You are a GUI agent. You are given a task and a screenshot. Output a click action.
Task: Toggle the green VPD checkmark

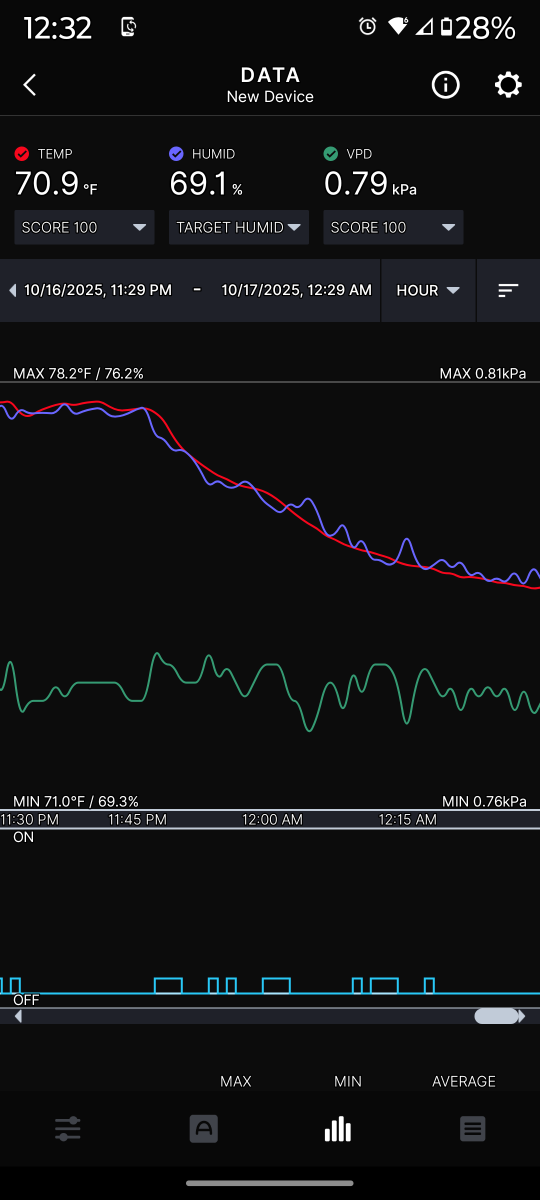pyautogui.click(x=331, y=154)
